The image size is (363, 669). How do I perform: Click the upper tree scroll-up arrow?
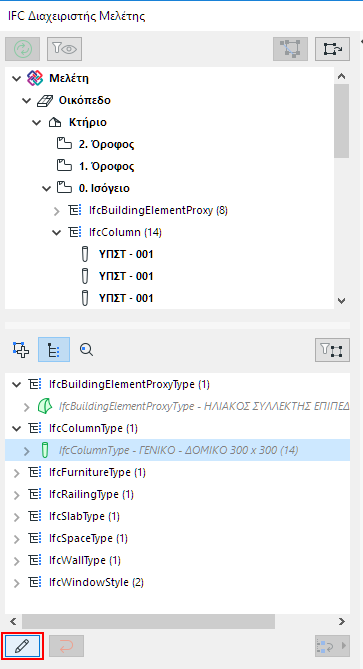pos(341,76)
